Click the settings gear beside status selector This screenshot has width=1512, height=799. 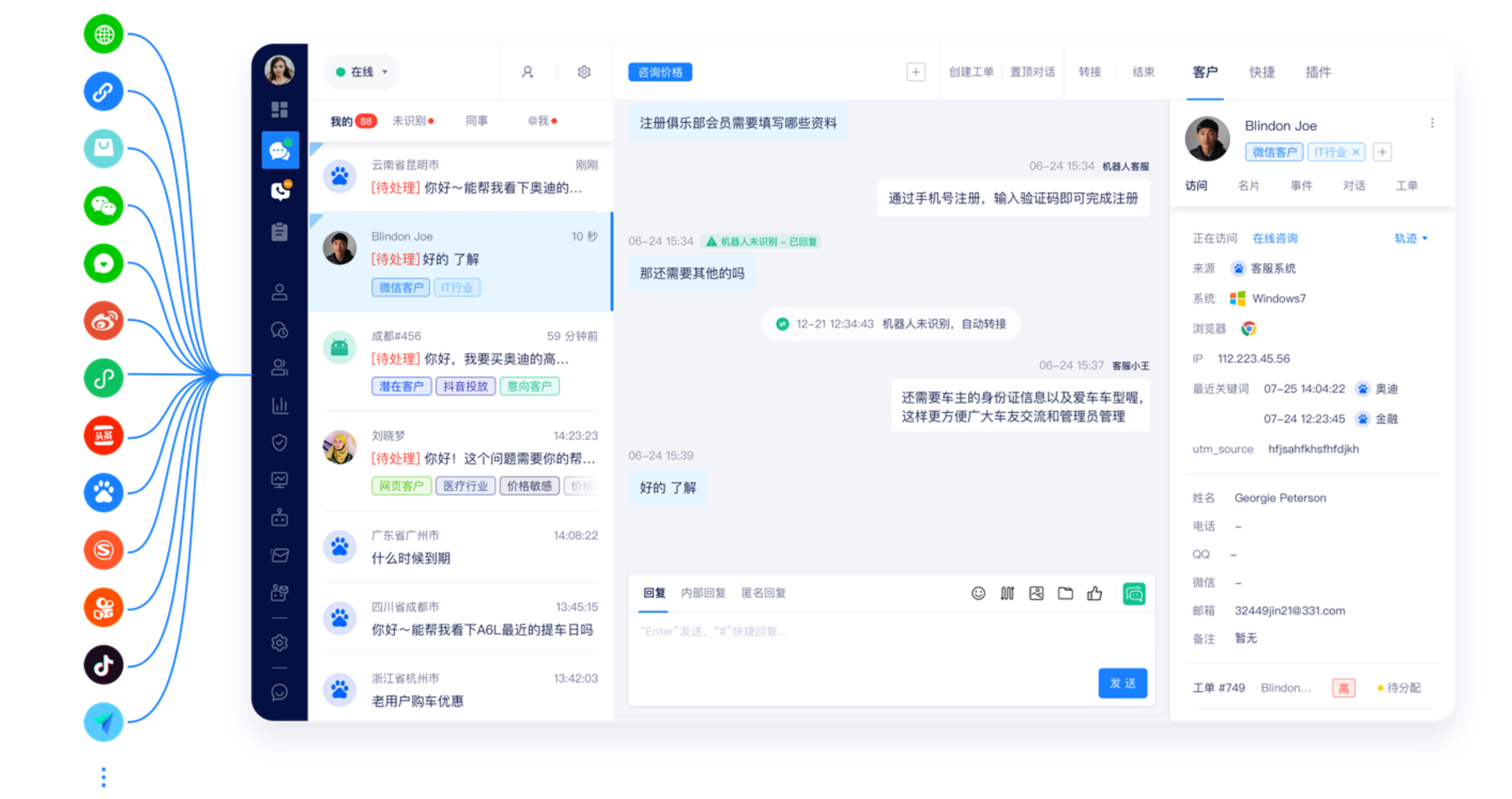pos(584,73)
